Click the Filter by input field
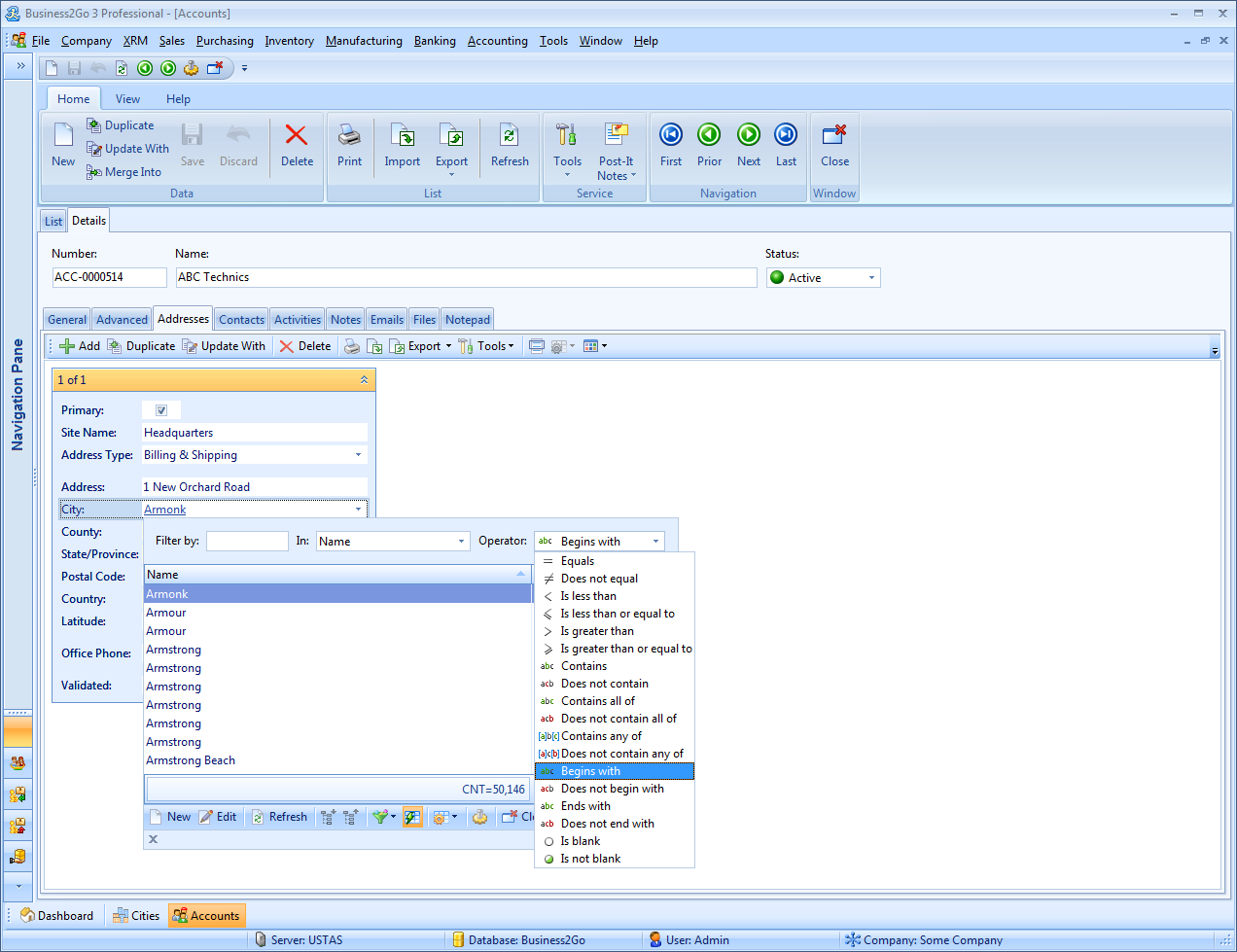1237x952 pixels. click(x=247, y=542)
